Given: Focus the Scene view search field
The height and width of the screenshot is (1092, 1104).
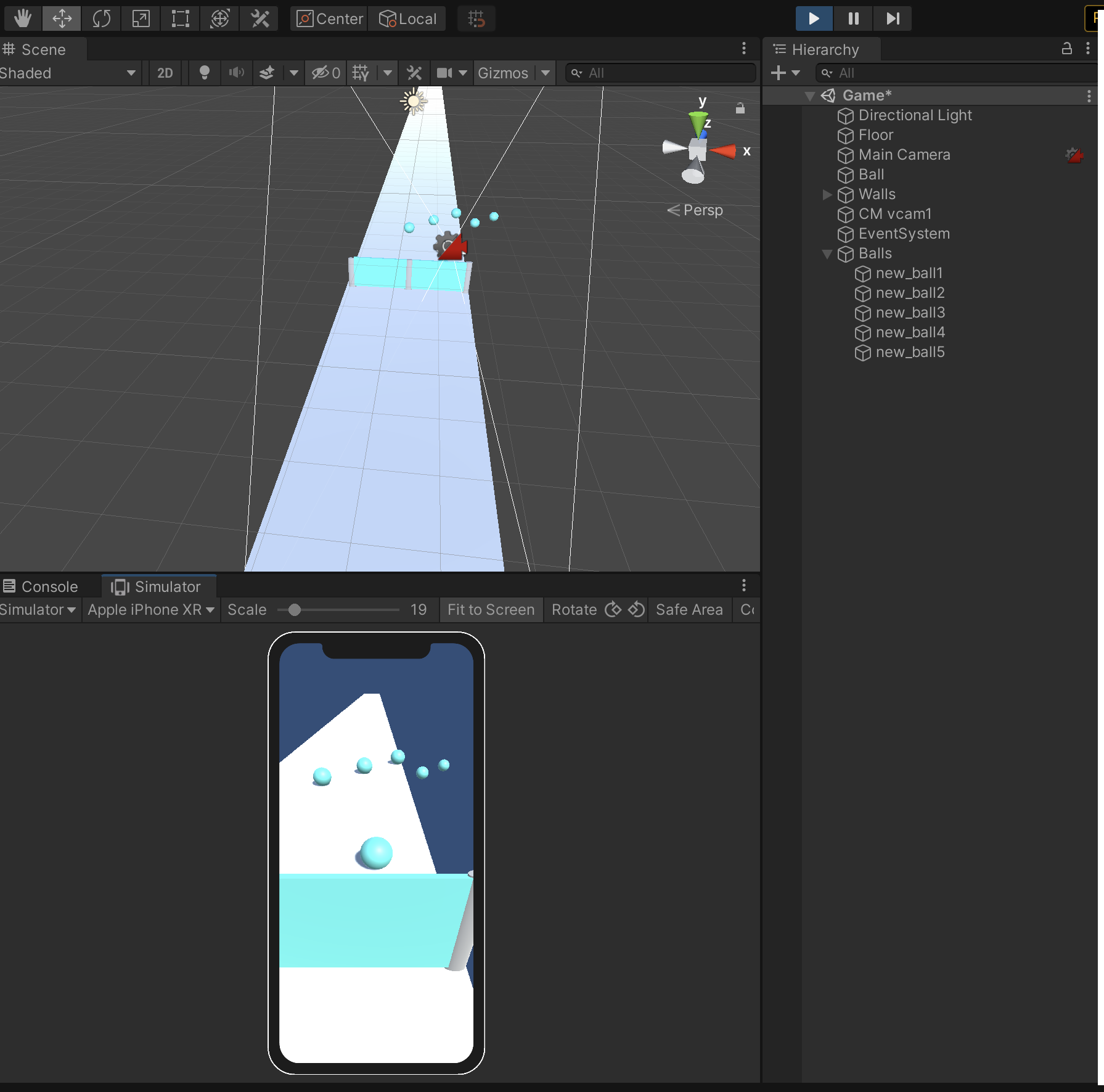Looking at the screenshot, I should point(660,73).
